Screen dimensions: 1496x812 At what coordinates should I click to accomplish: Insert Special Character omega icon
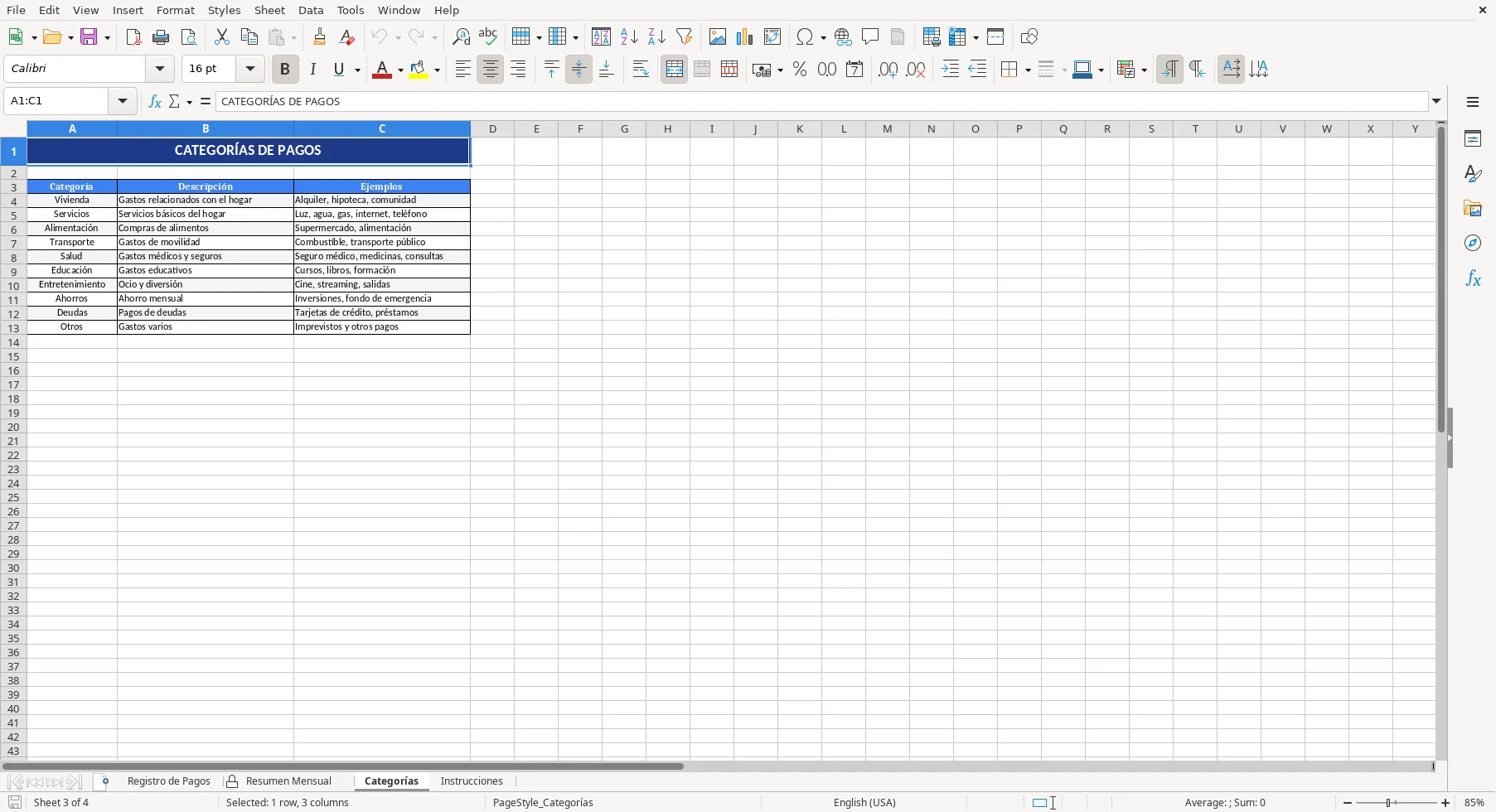(x=804, y=36)
